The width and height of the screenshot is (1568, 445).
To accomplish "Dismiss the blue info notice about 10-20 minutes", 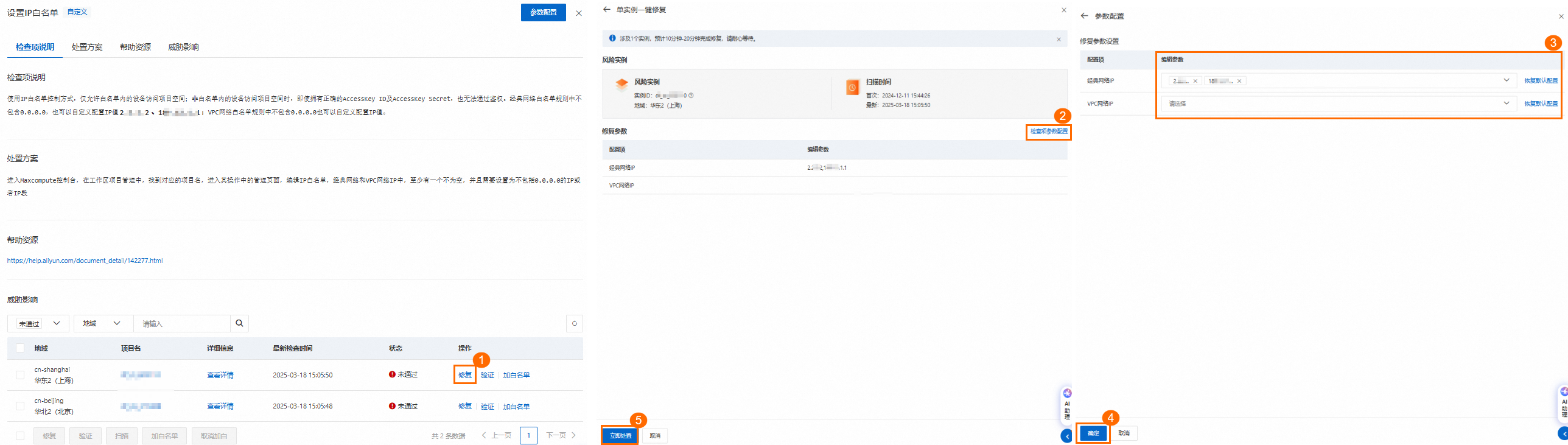I will coord(1059,39).
